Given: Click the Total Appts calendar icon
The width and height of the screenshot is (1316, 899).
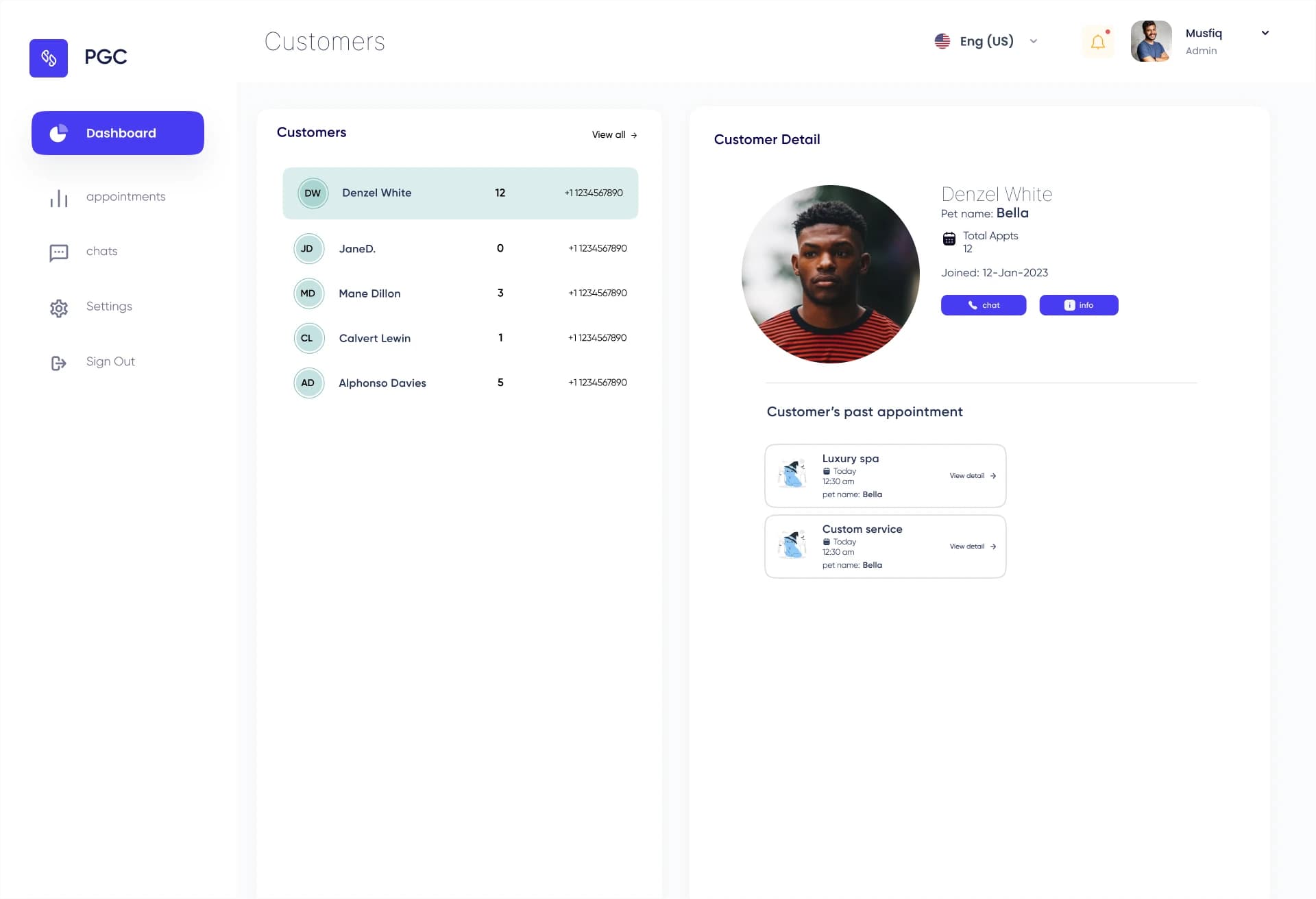Looking at the screenshot, I should tap(949, 239).
